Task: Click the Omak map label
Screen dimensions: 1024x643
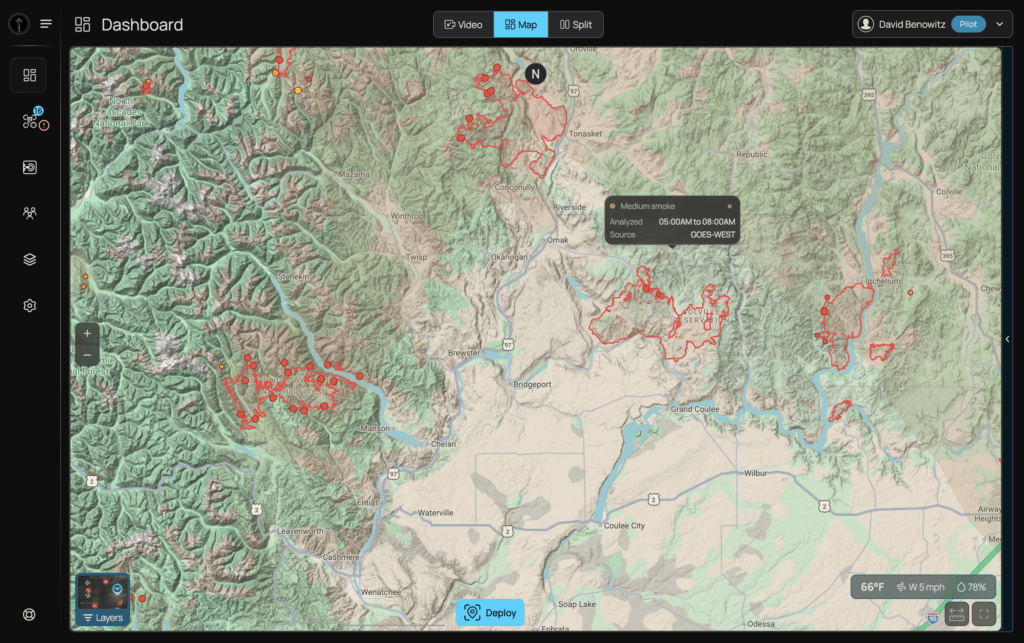Action: (x=558, y=240)
